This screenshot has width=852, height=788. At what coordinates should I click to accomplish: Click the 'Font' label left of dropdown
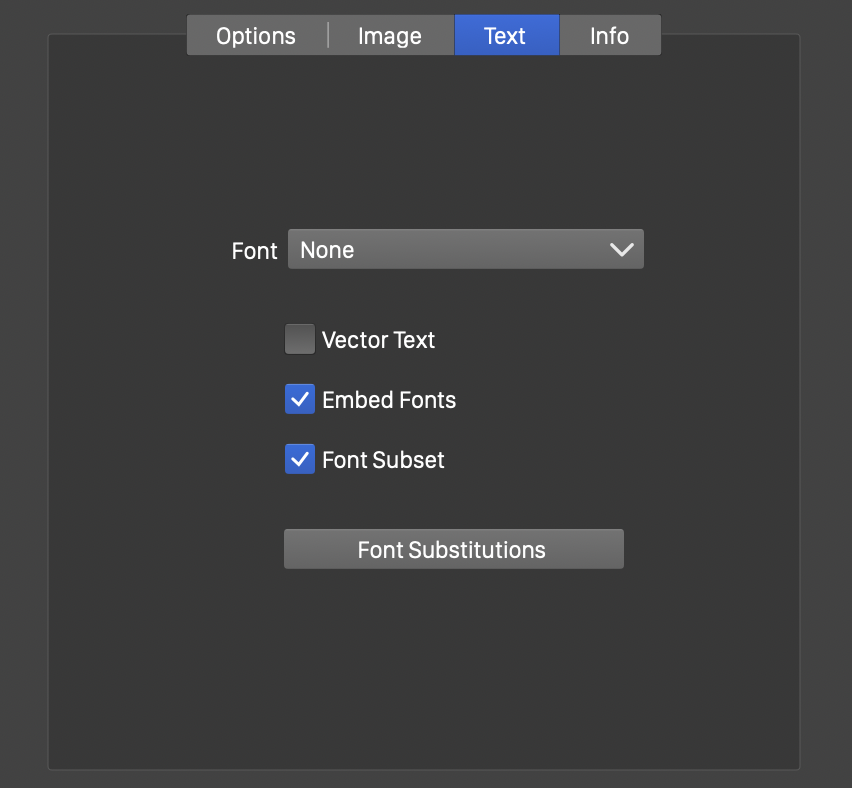(254, 251)
